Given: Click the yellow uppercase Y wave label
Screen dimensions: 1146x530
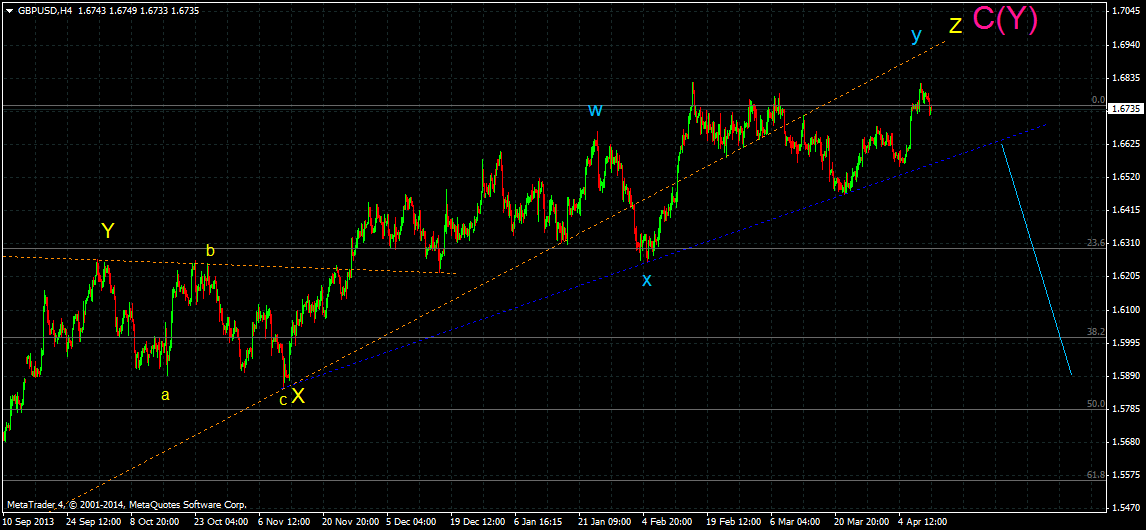Looking at the screenshot, I should (107, 231).
